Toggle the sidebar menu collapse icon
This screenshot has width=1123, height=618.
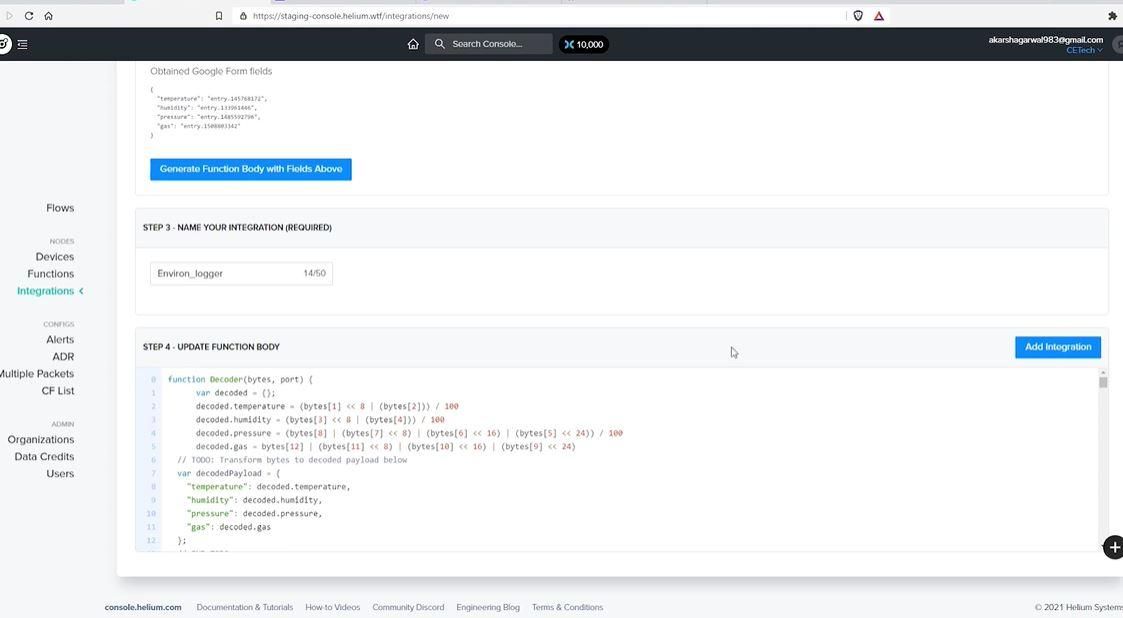[x=23, y=44]
